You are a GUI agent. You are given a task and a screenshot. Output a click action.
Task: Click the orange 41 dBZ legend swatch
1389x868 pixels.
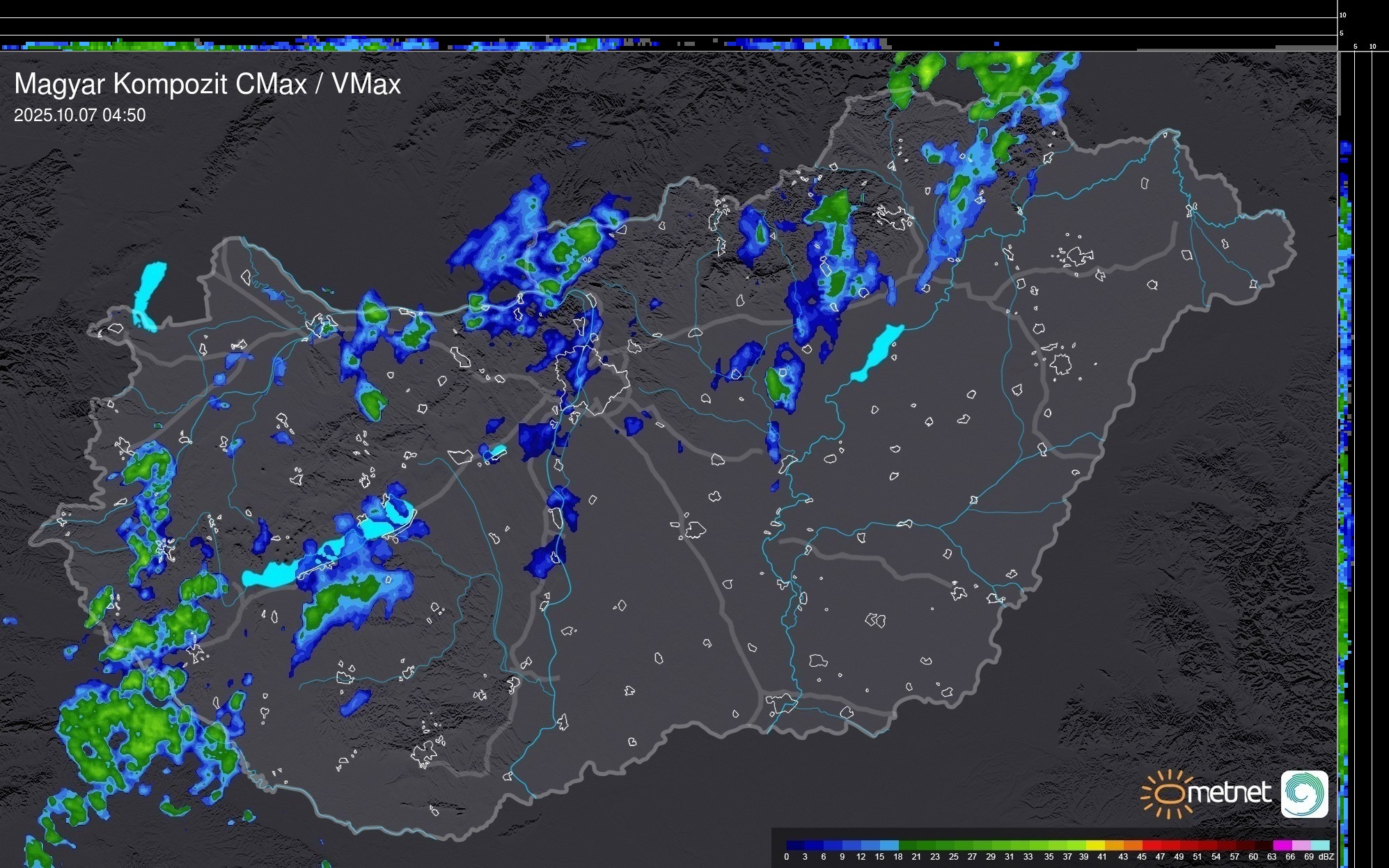pyautogui.click(x=1114, y=845)
